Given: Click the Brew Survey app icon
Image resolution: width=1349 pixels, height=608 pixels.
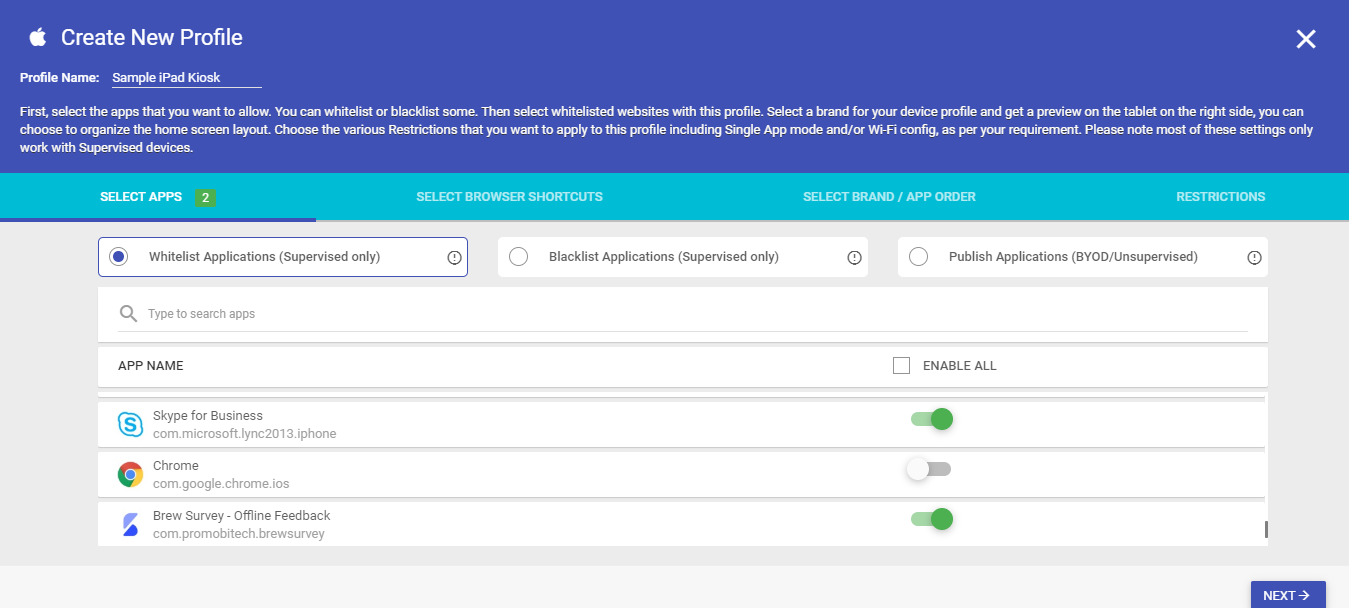Looking at the screenshot, I should [x=130, y=524].
